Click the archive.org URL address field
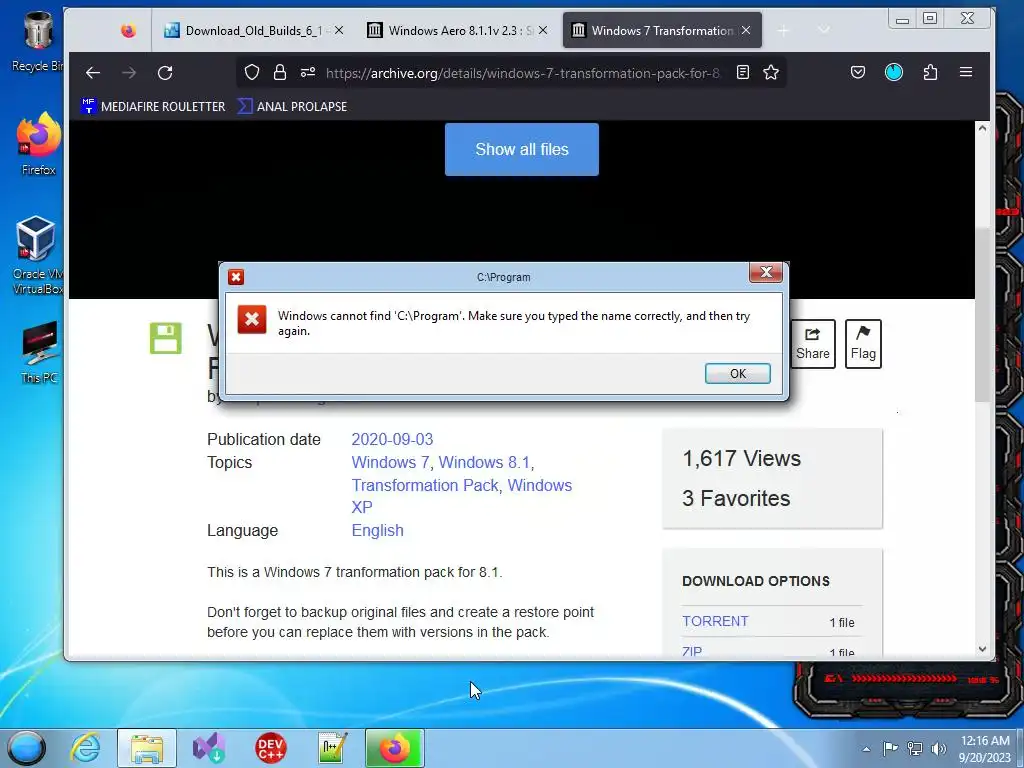Image resolution: width=1024 pixels, height=768 pixels. coord(522,73)
